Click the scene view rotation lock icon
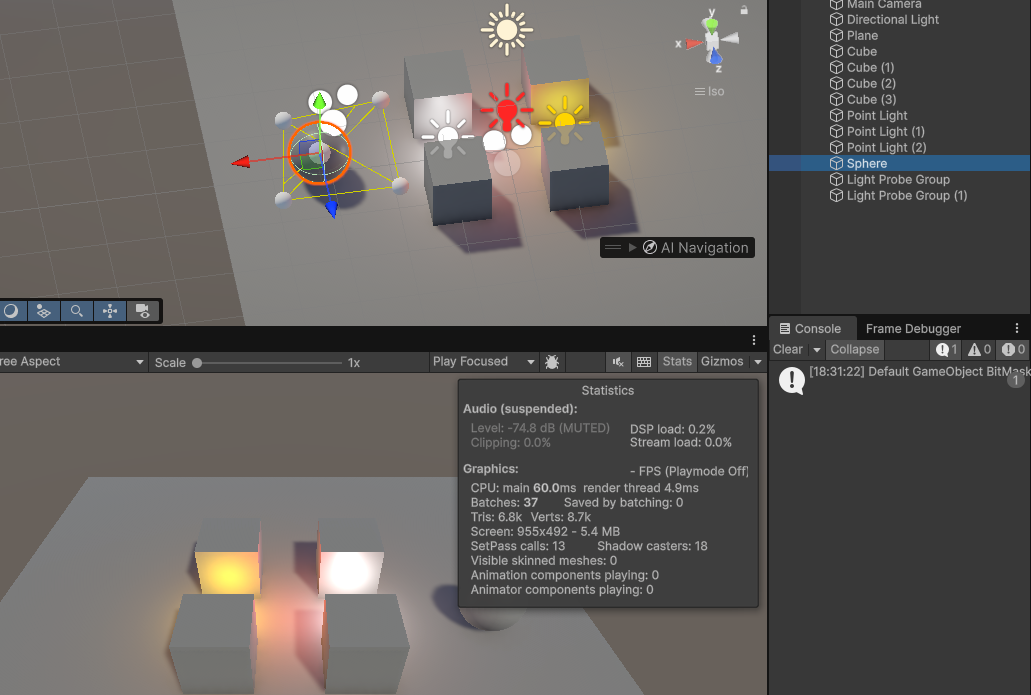This screenshot has height=695, width=1031. pos(744,10)
